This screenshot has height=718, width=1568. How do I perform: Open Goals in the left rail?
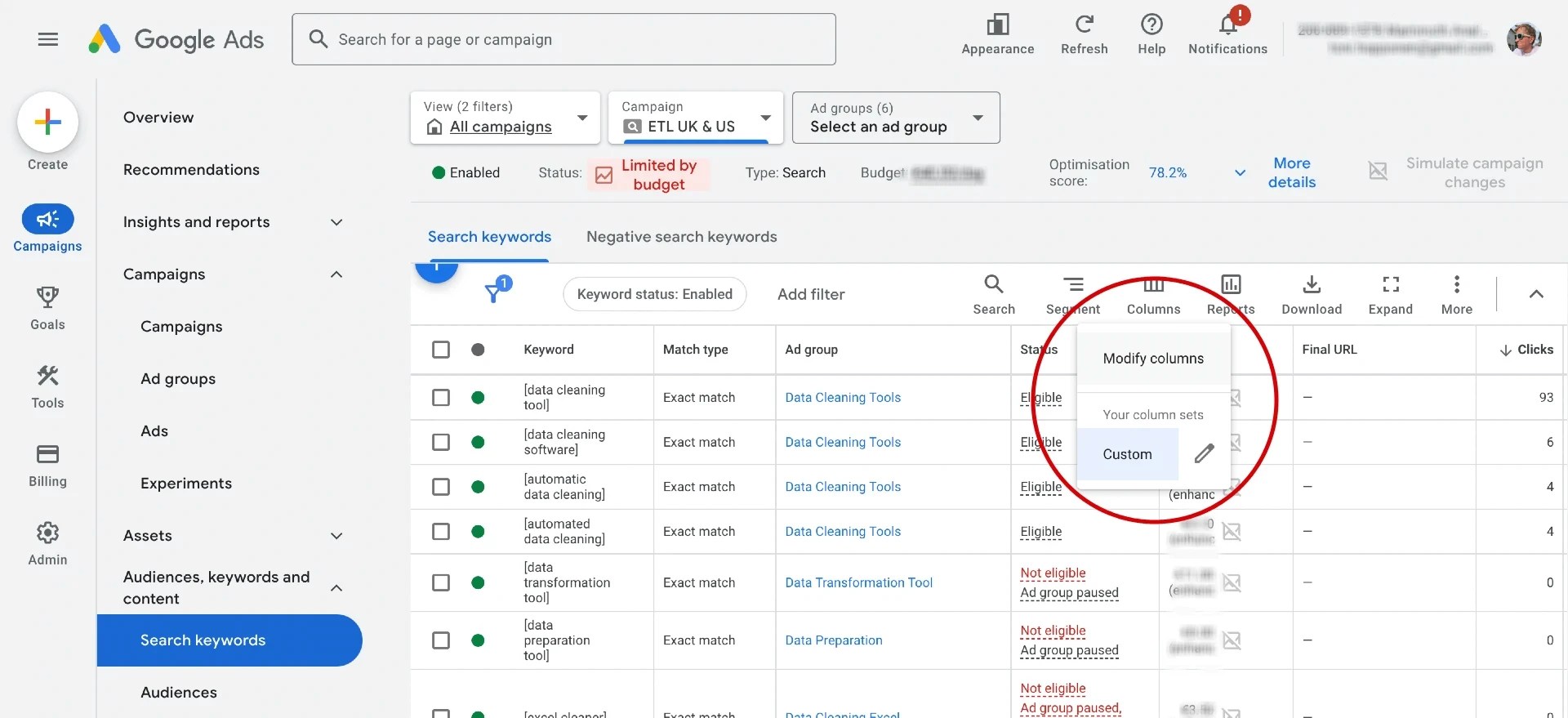click(47, 308)
